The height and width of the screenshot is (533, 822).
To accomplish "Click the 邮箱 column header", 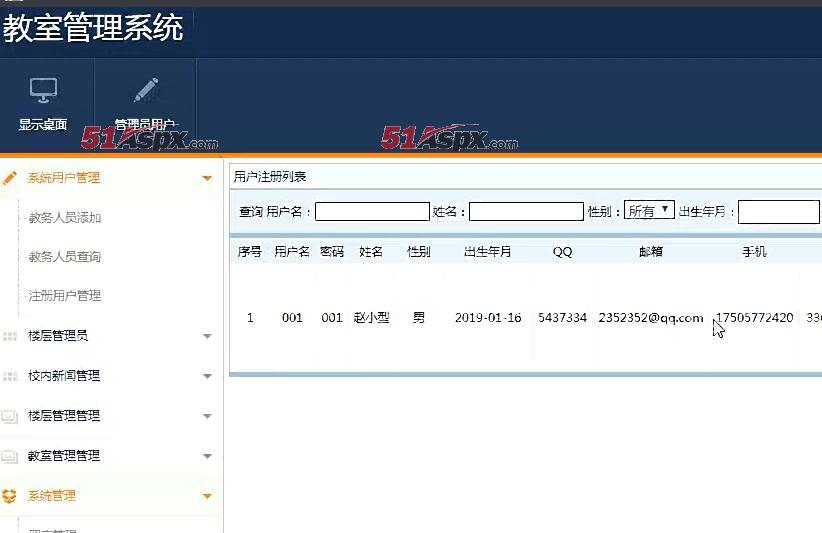I will tap(651, 252).
